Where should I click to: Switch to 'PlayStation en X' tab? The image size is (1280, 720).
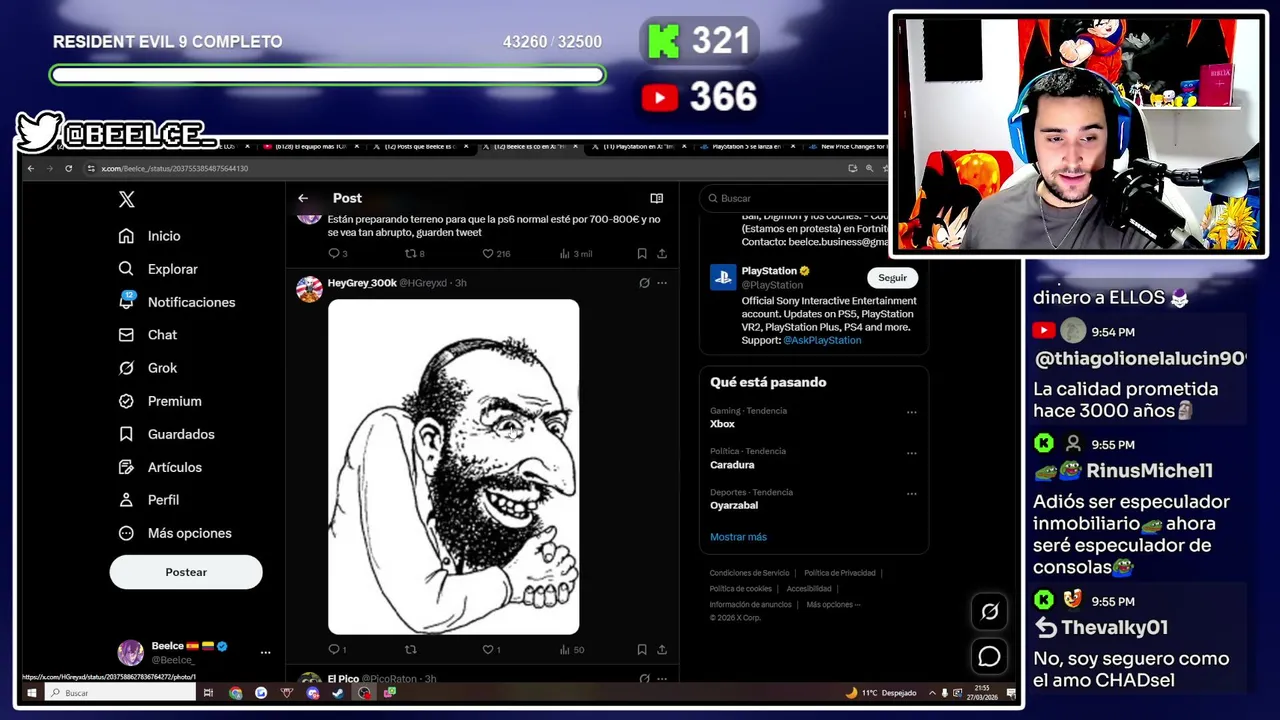[x=638, y=147]
